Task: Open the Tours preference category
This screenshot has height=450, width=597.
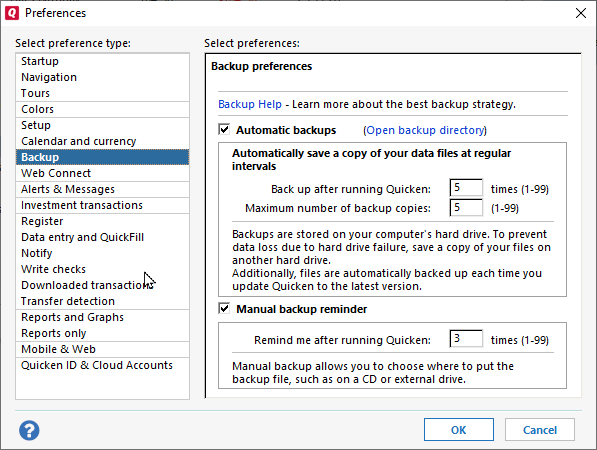Action: pyautogui.click(x=102, y=93)
